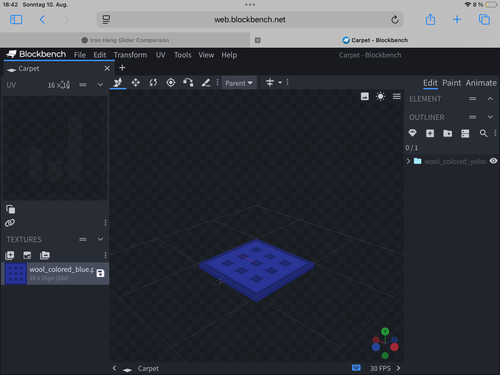This screenshot has height=375, width=500.
Task: Expand wool_colored_yellow group
Action: pos(408,161)
